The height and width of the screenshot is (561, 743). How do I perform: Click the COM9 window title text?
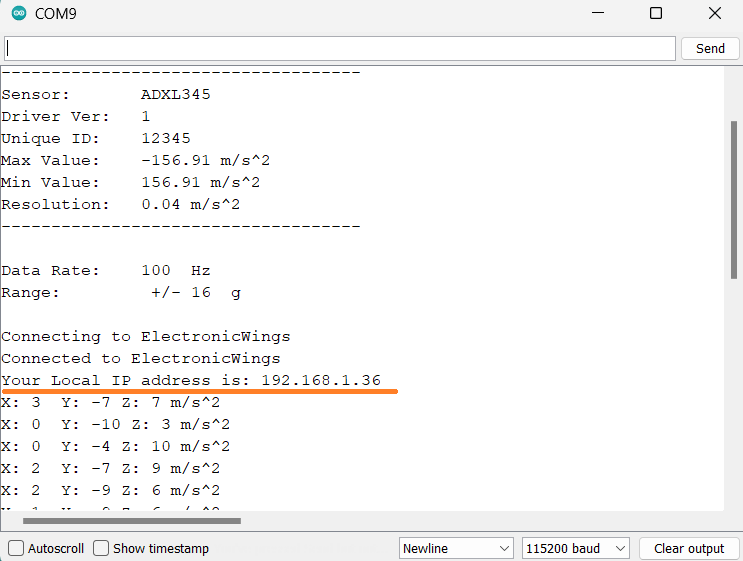click(55, 13)
